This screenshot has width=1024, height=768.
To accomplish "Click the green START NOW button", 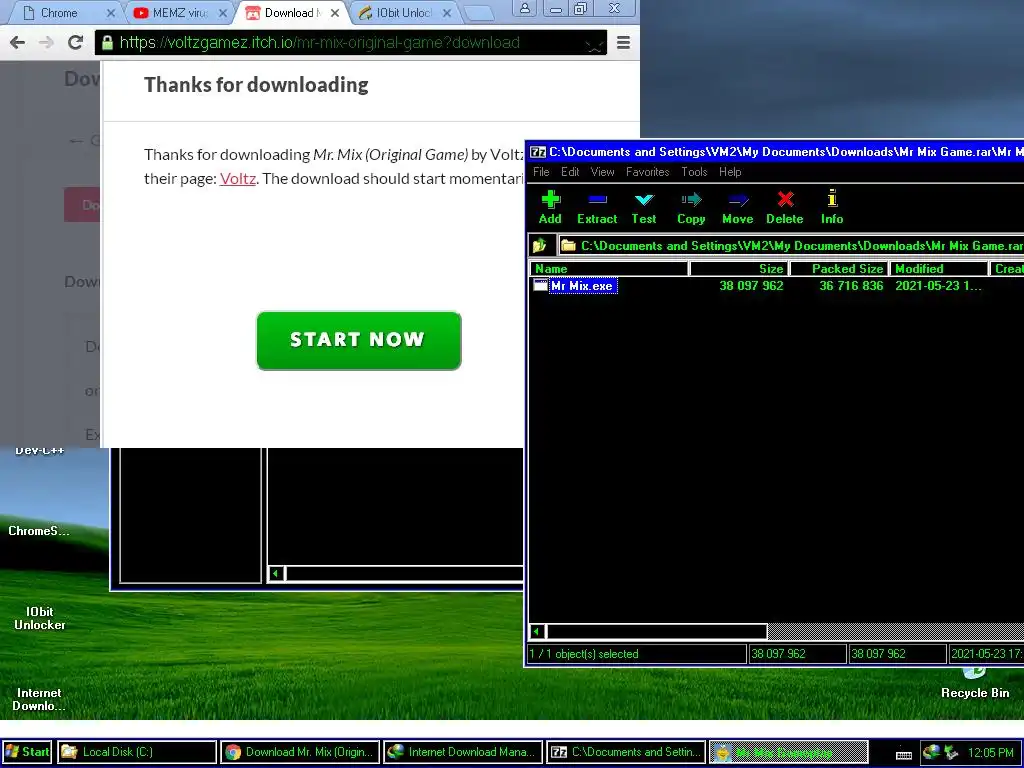I will click(x=359, y=340).
